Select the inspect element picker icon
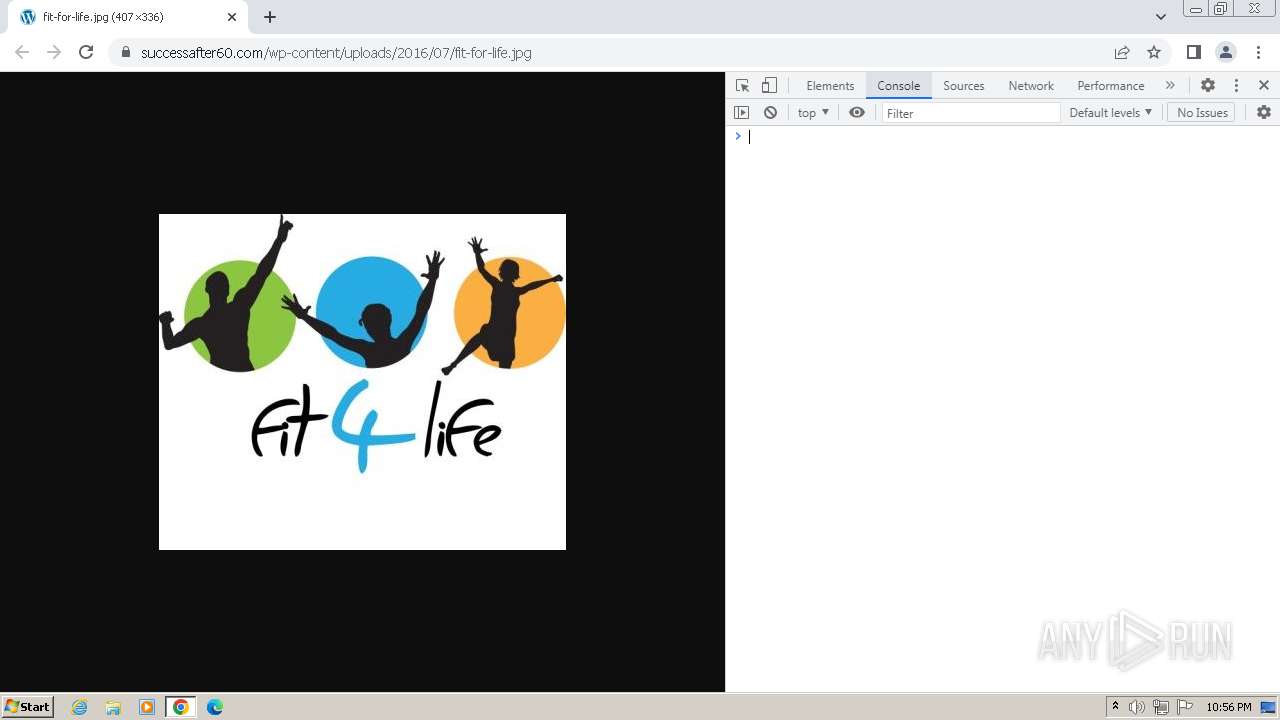1280x720 pixels. click(x=742, y=86)
